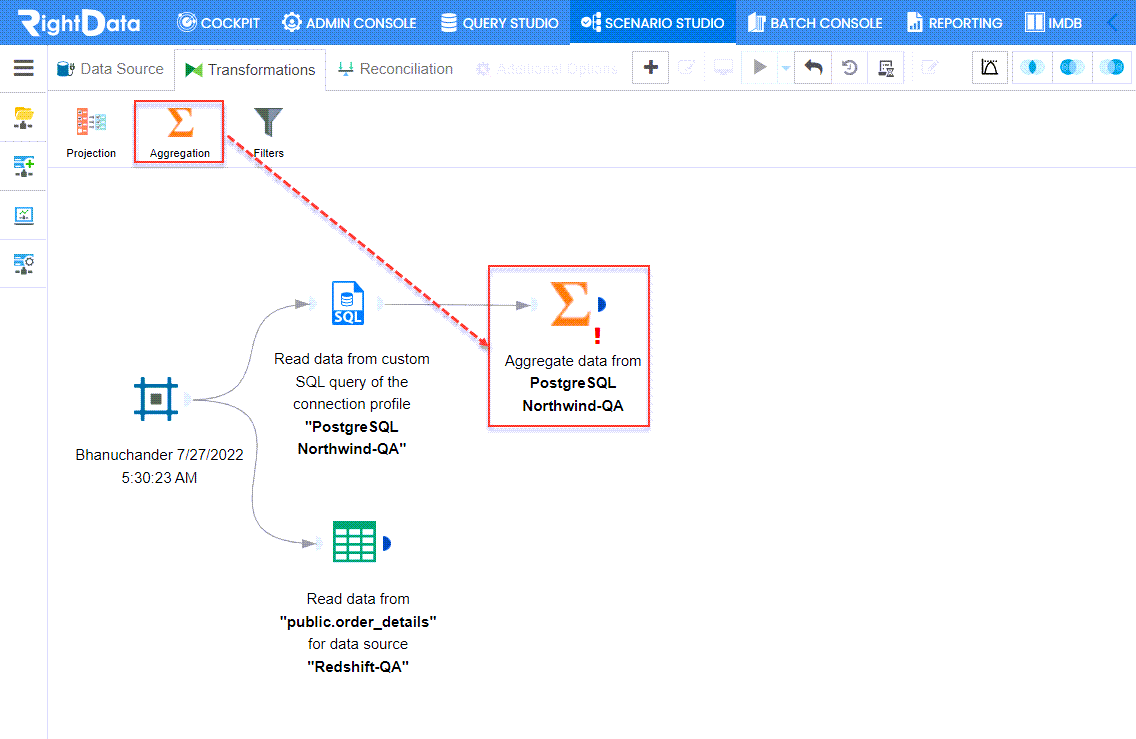This screenshot has height=739, width=1136.
Task: Collapse navigation with the top-right chevron
Action: click(x=1113, y=22)
